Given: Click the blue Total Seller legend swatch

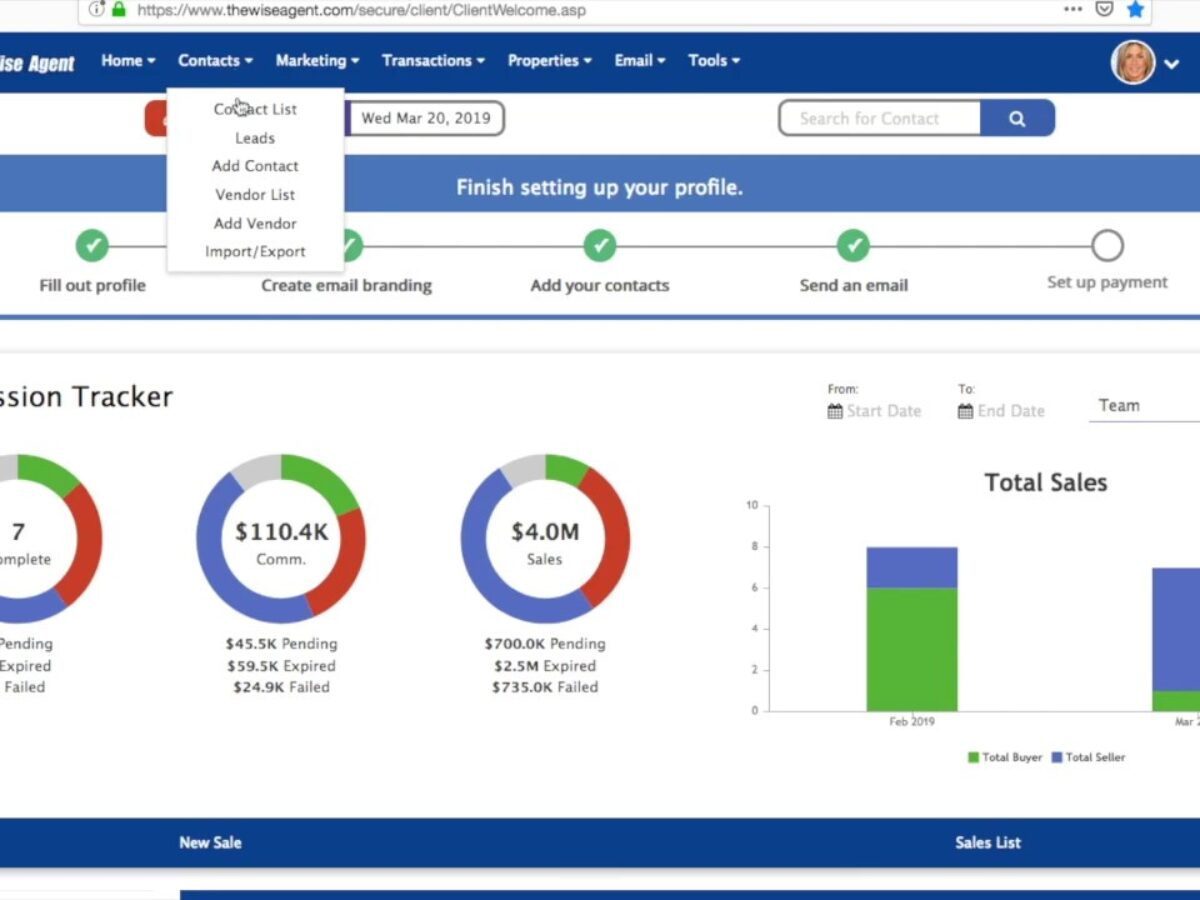Looking at the screenshot, I should [x=1056, y=758].
